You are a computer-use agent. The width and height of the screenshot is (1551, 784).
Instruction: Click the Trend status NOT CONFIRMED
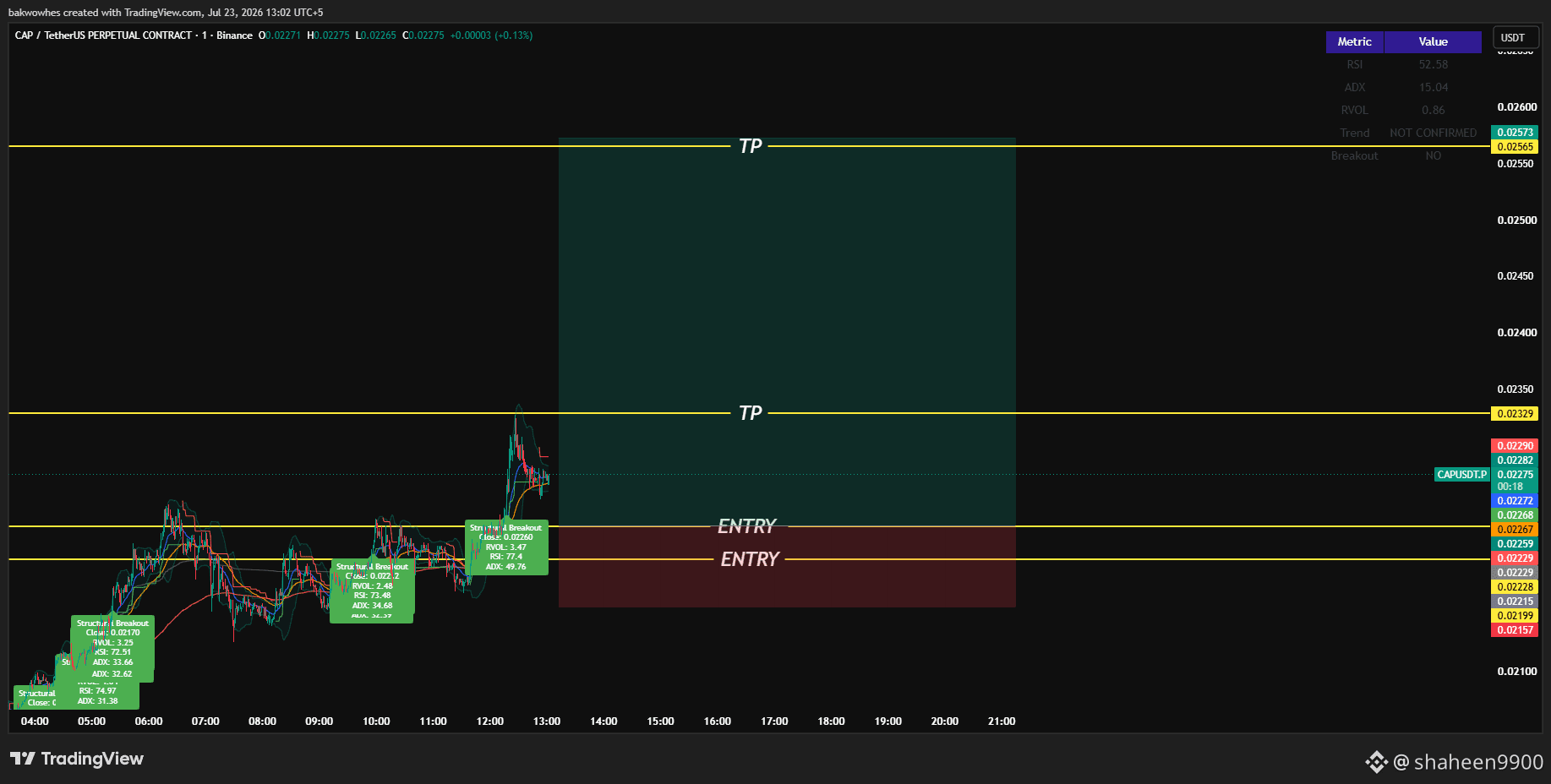(1433, 133)
